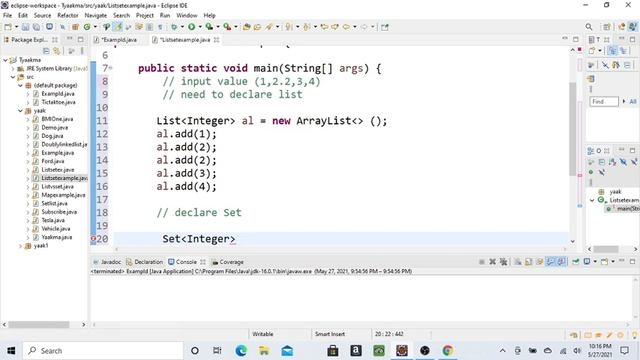Open the New file dropdown arrow
The height and width of the screenshot is (360, 640).
pos(16,27)
